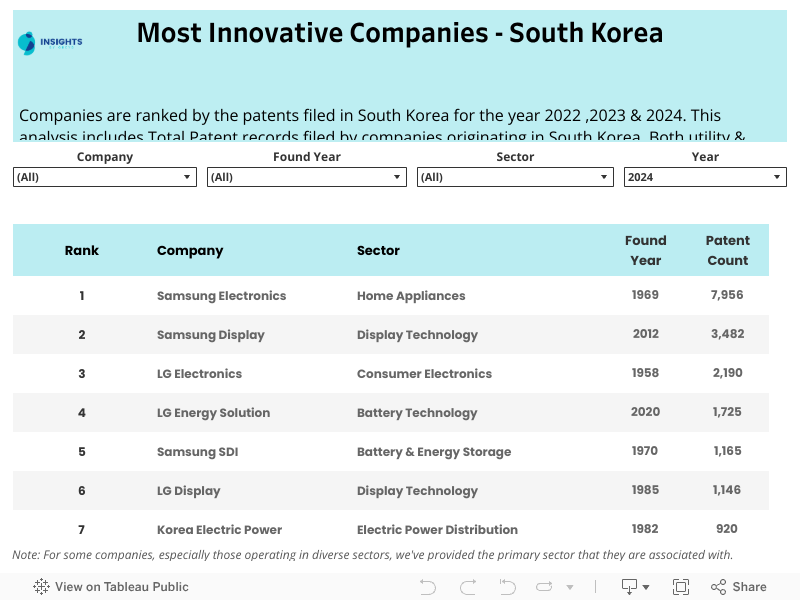Open the Download menu icon
The height and width of the screenshot is (600, 800).
635,587
